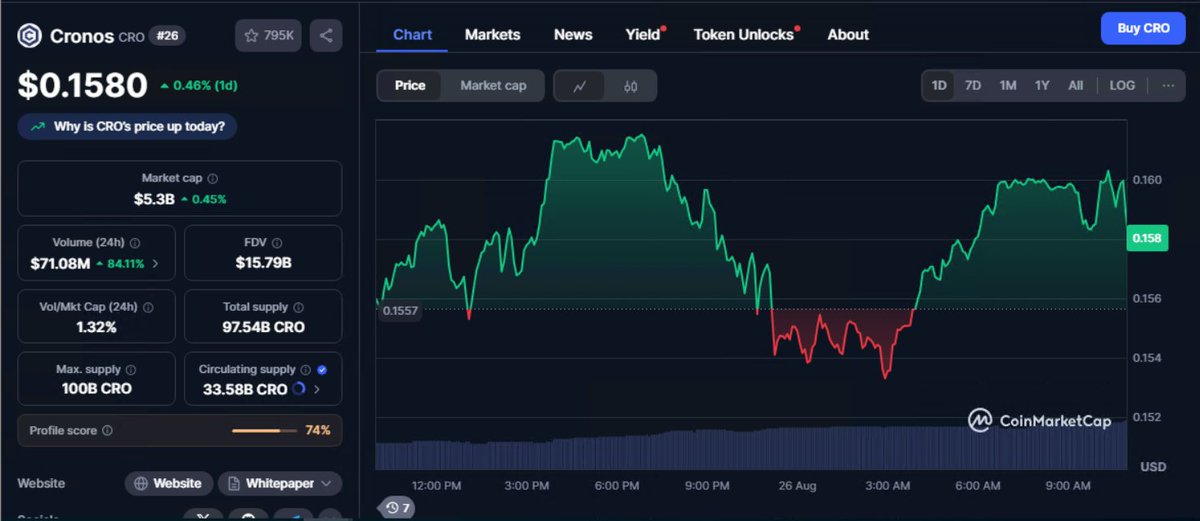Open the Whitepaper dropdown
This screenshot has height=521, width=1200.
coord(280,483)
